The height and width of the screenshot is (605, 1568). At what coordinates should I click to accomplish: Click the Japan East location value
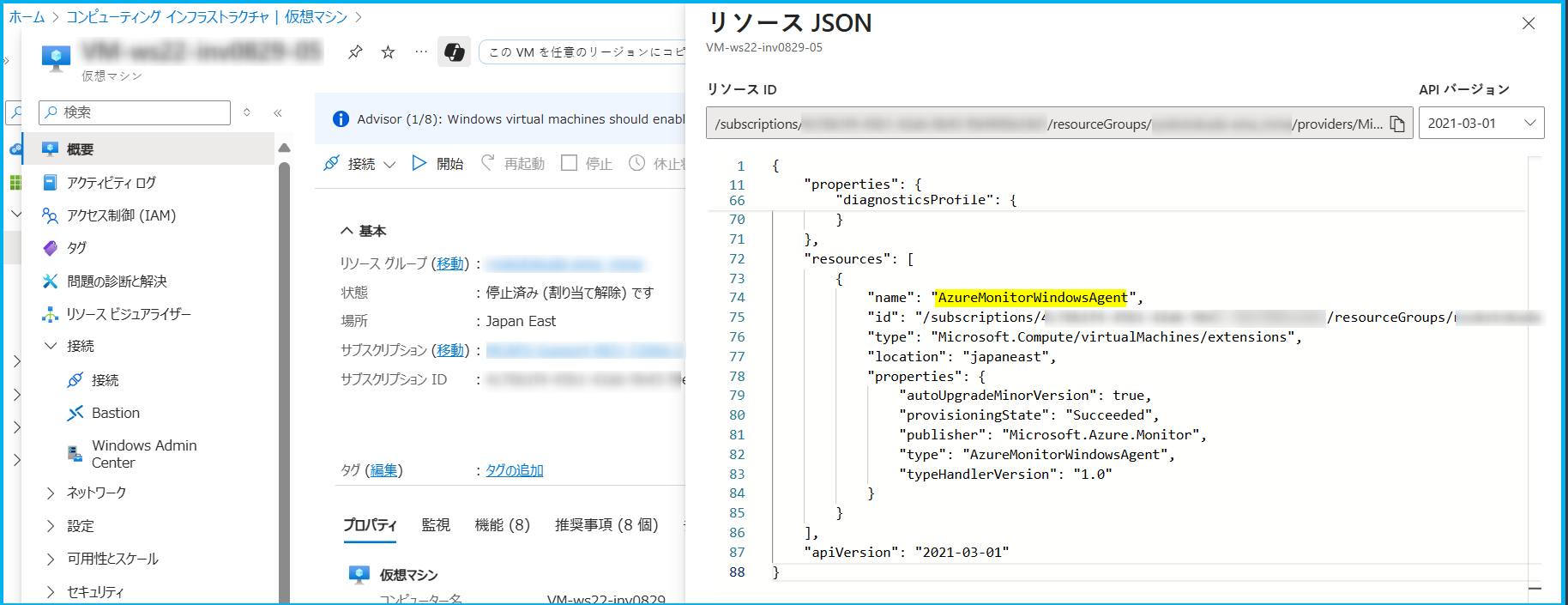(x=521, y=321)
